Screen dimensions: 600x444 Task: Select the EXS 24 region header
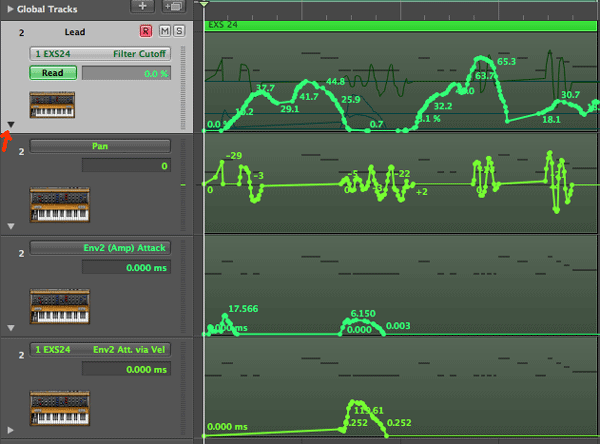(x=400, y=23)
